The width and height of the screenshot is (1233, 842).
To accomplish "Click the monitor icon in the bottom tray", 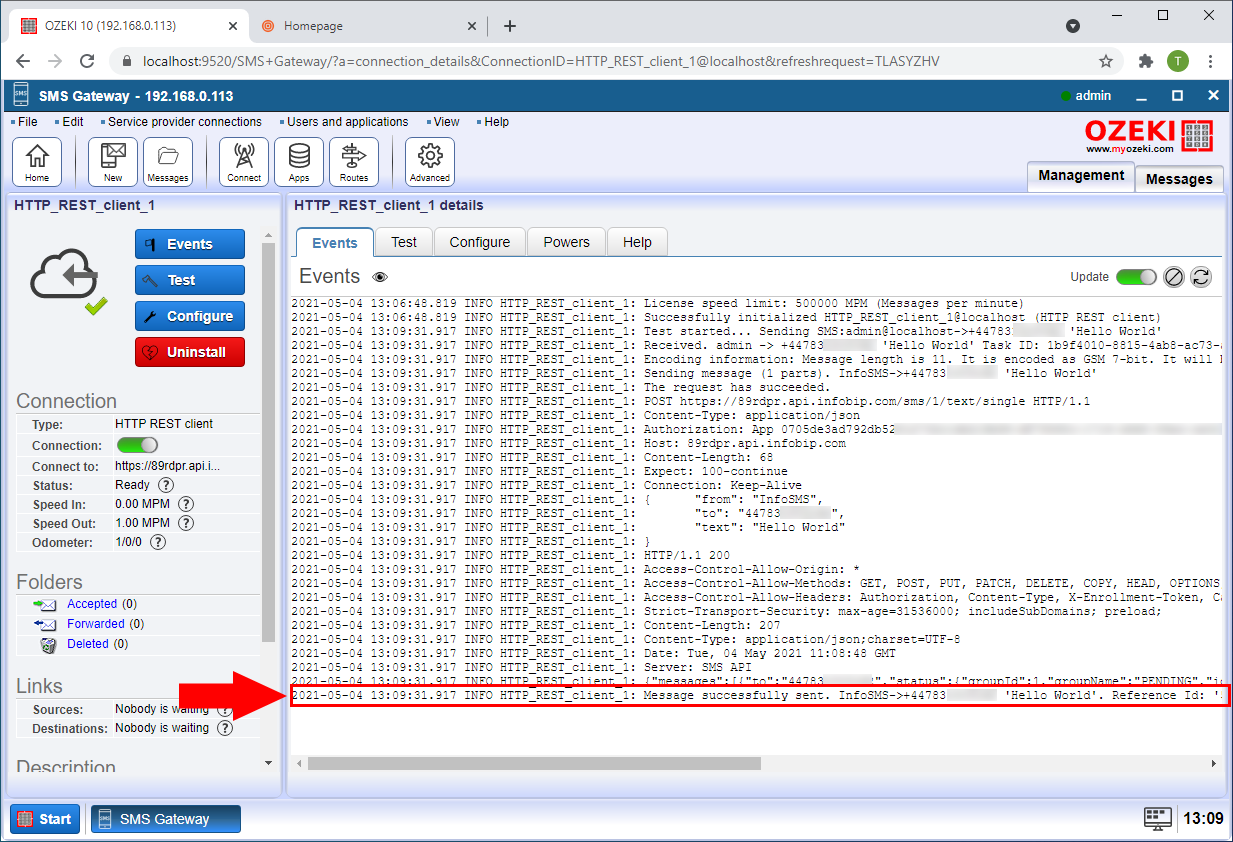I will coord(1158,818).
